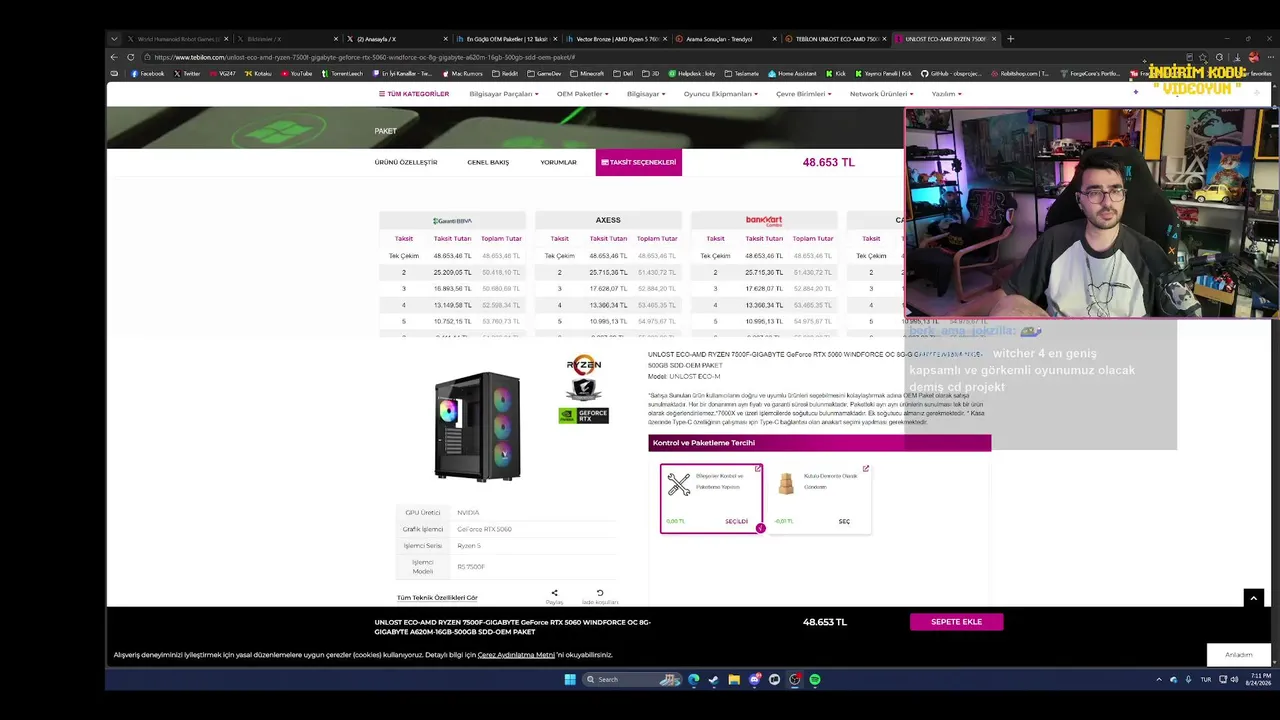This screenshot has width=1280, height=720.
Task: Open a new browser tab with plus icon
Action: (x=1010, y=39)
